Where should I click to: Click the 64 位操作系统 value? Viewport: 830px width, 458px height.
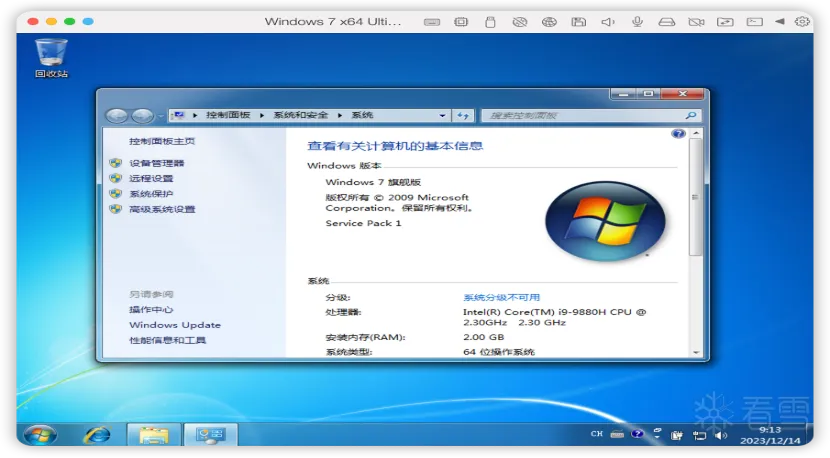(x=499, y=352)
